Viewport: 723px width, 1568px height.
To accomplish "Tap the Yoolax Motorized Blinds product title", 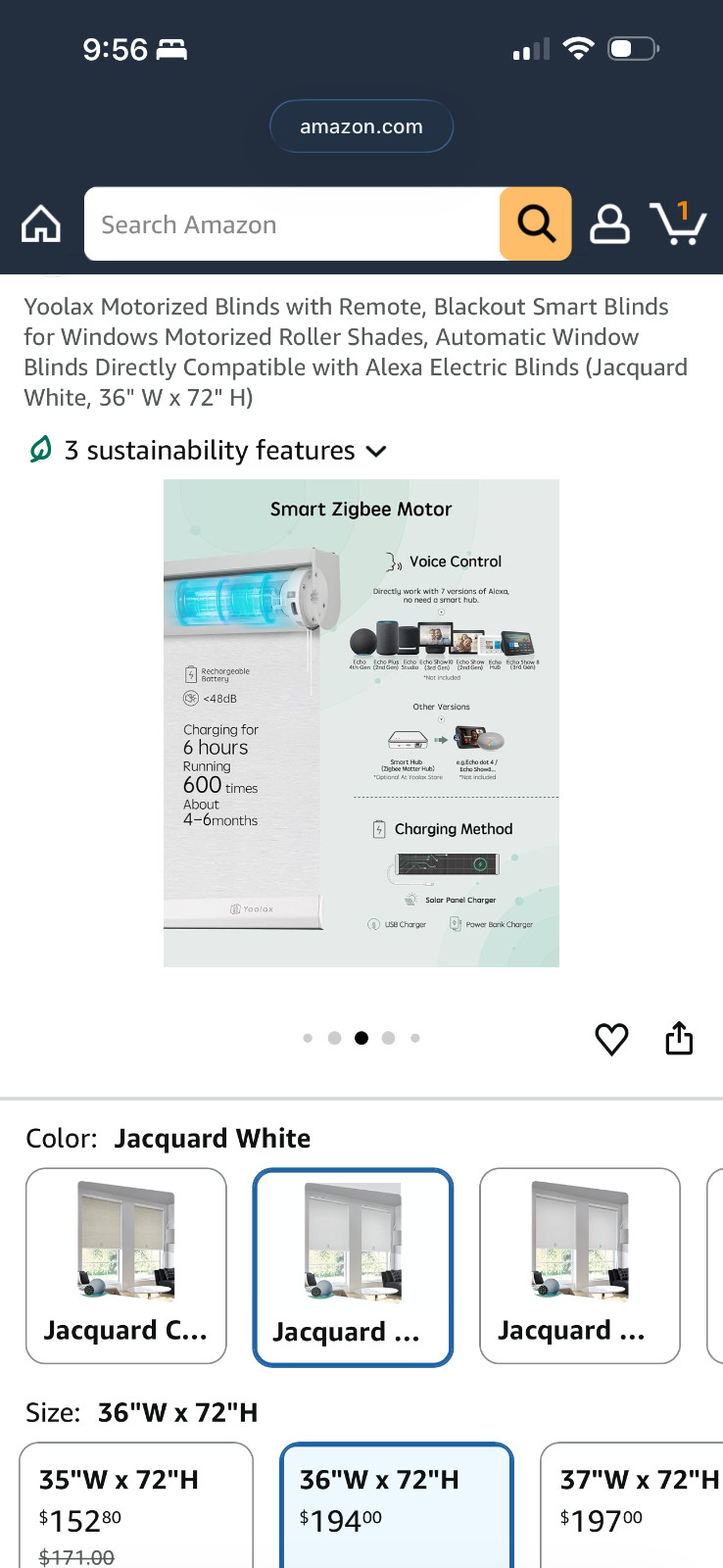I will (356, 352).
